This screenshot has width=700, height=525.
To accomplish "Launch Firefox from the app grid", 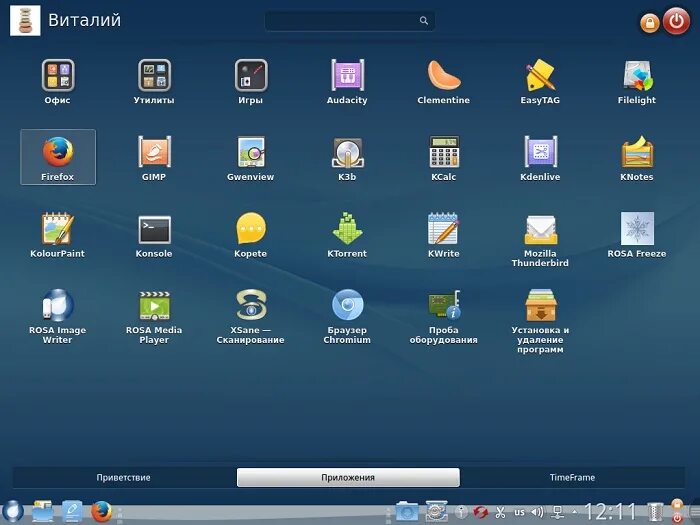I will 58,157.
